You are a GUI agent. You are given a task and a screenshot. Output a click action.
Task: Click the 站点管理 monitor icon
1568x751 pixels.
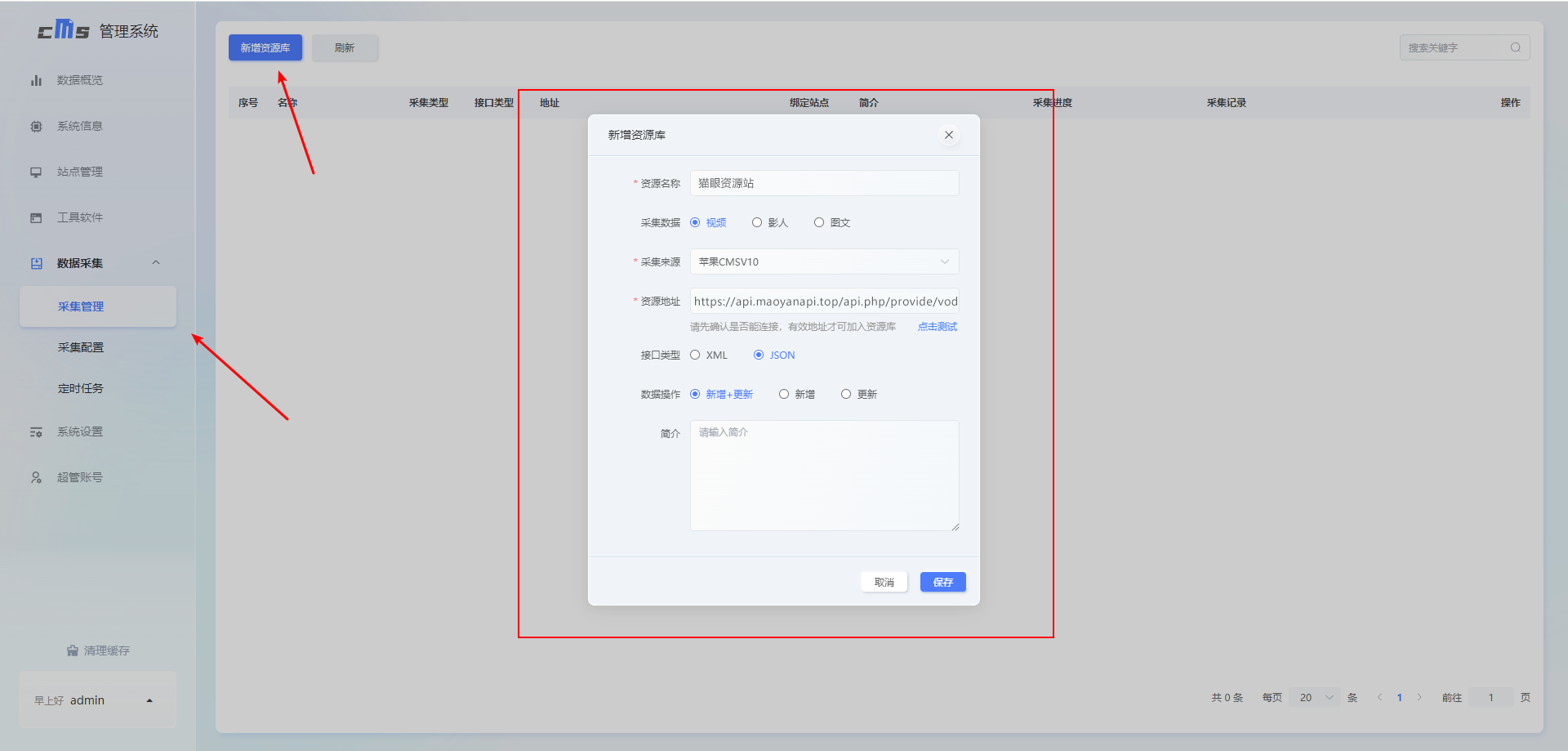(36, 172)
